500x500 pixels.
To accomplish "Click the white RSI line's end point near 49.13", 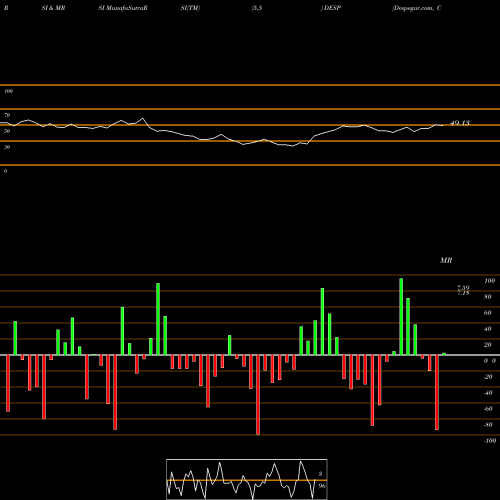I will [x=442, y=125].
